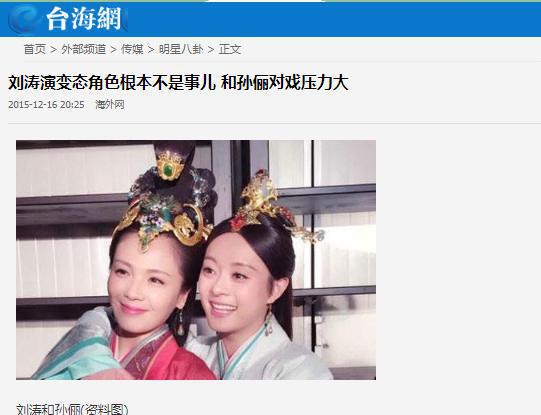The height and width of the screenshot is (415, 541).
Task: Go to 首页 in the breadcrumb
Action: [x=35, y=49]
